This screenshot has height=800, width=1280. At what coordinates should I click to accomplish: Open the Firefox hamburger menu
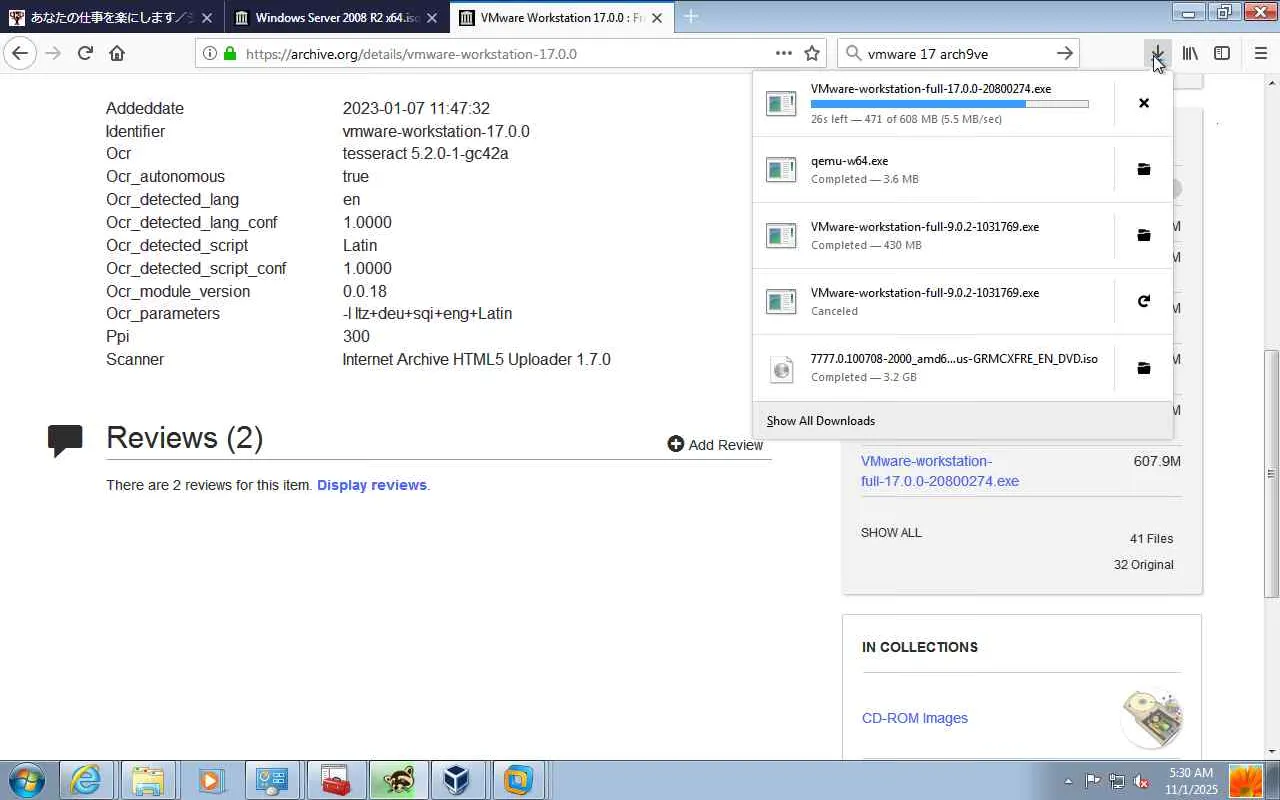[x=1260, y=54]
